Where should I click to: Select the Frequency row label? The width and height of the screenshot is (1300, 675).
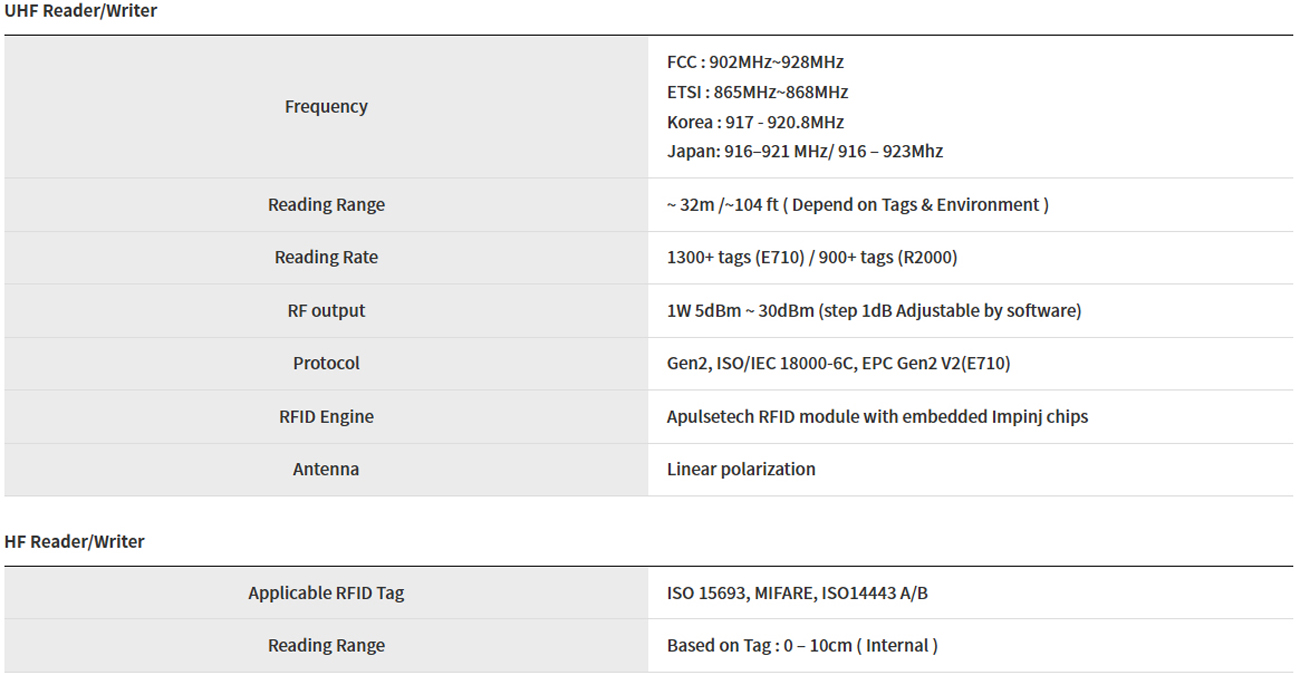click(x=326, y=107)
